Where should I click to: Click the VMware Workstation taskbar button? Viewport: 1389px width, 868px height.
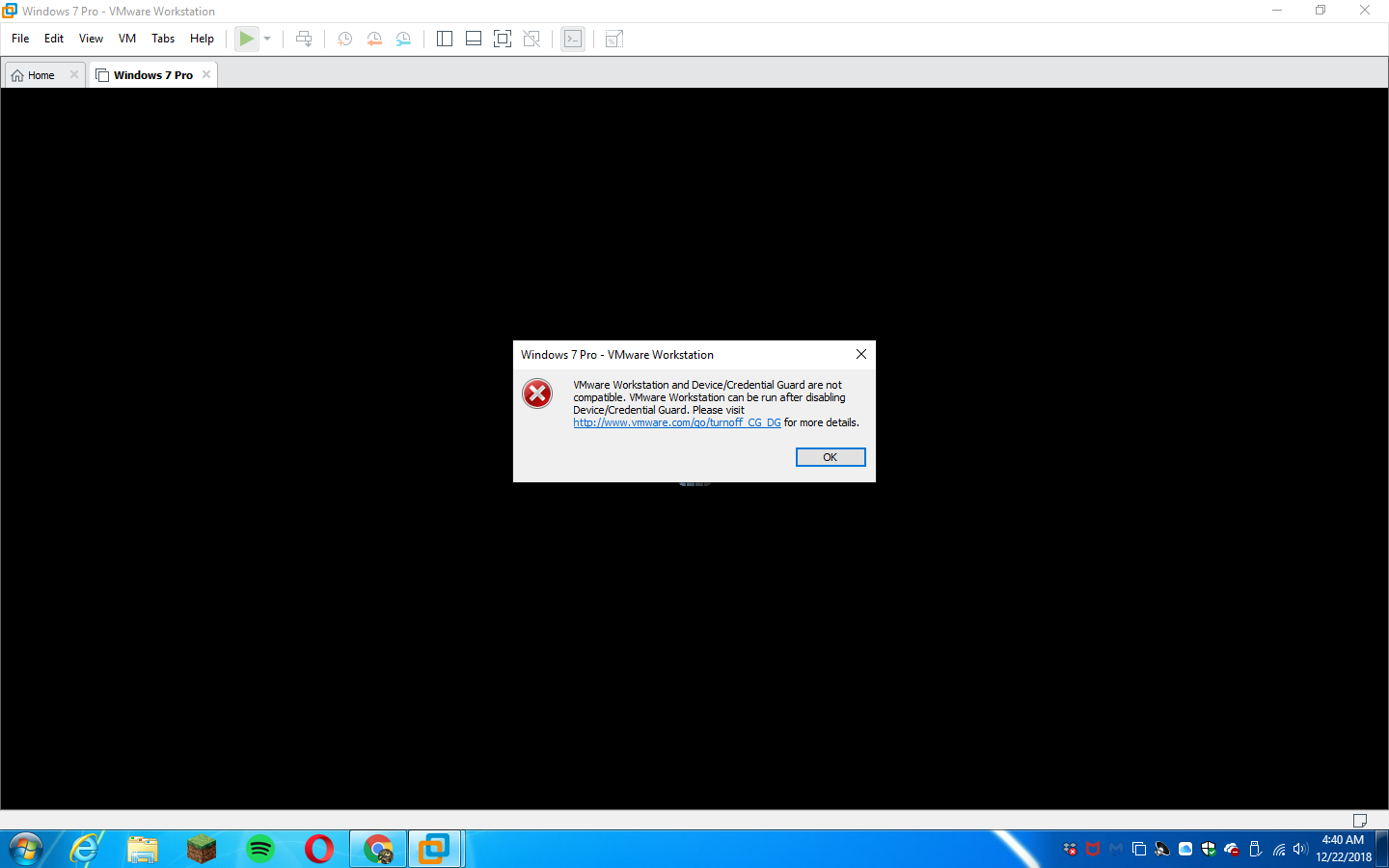click(435, 849)
